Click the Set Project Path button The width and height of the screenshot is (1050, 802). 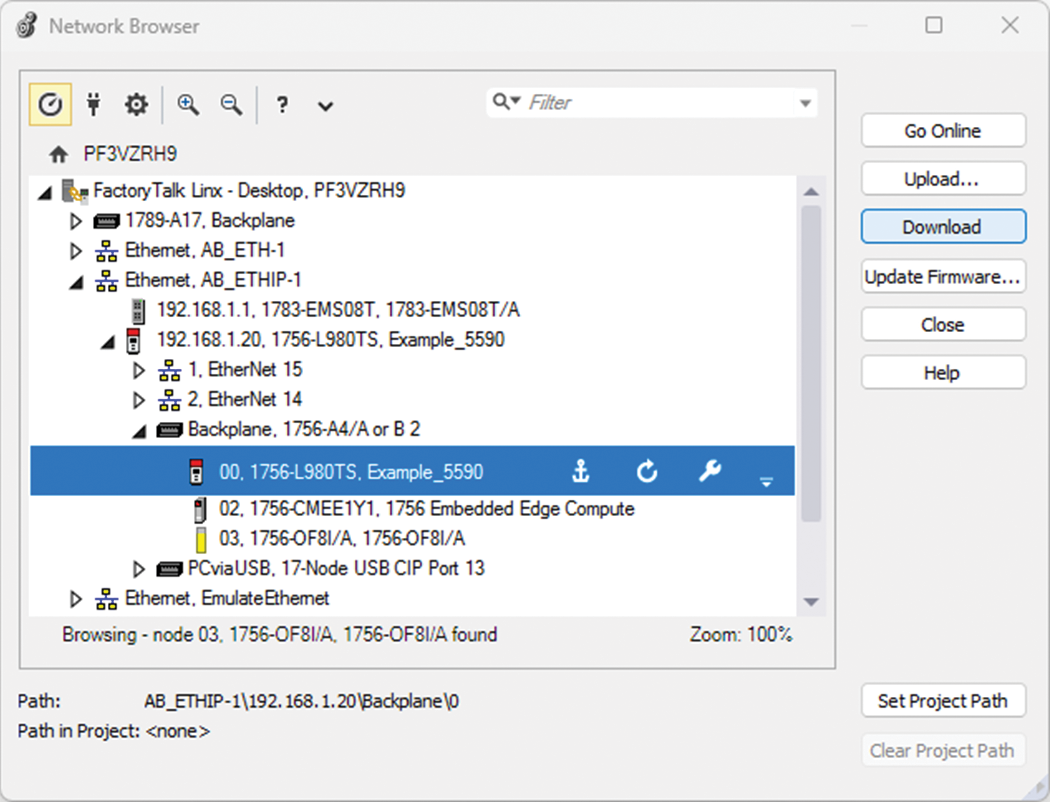(x=943, y=700)
